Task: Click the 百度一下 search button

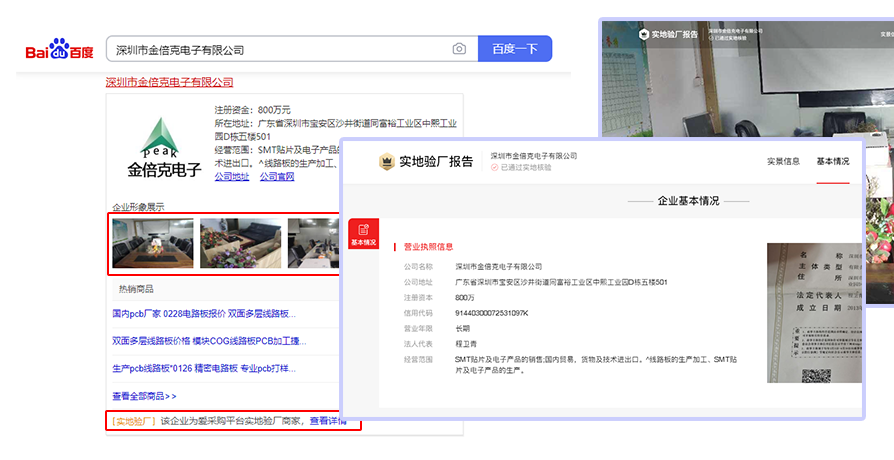Action: click(515, 49)
